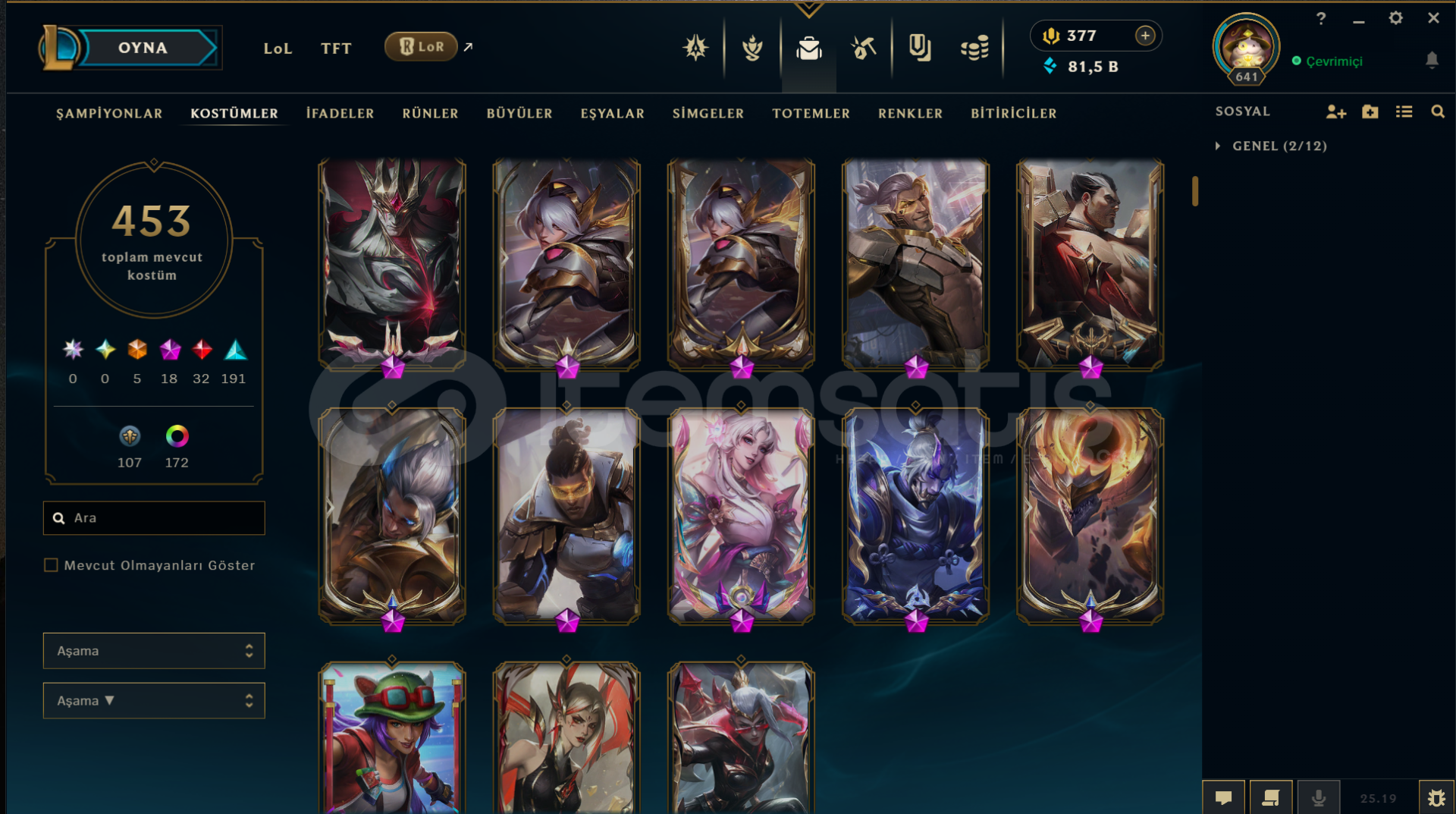Open the second Aşama sorting dropdown

coord(154,701)
